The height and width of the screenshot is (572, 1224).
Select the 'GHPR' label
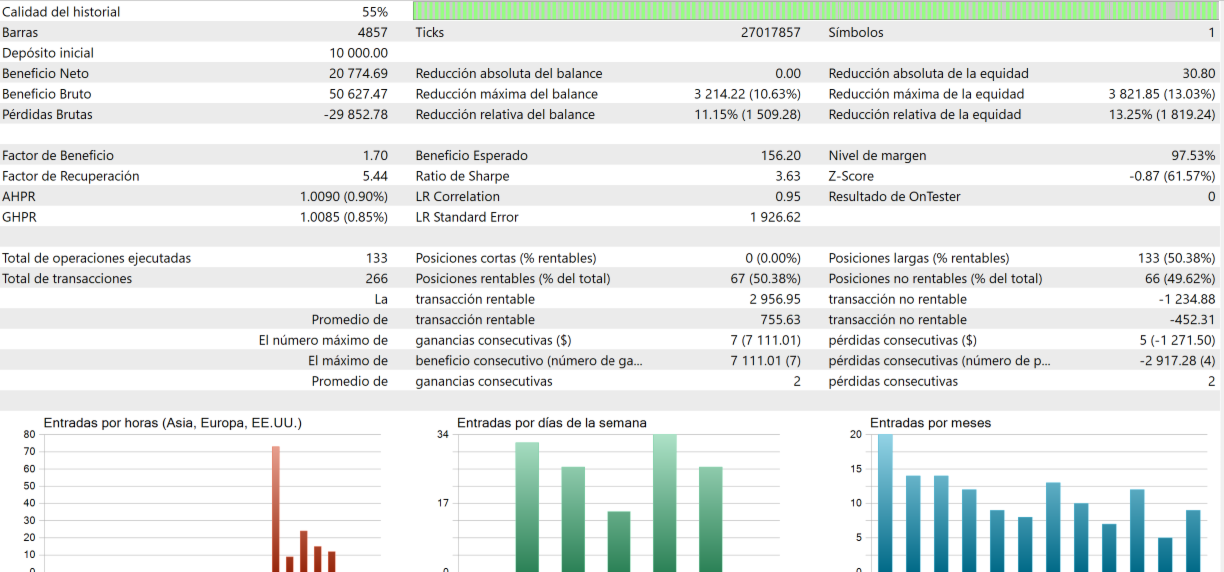(19, 217)
